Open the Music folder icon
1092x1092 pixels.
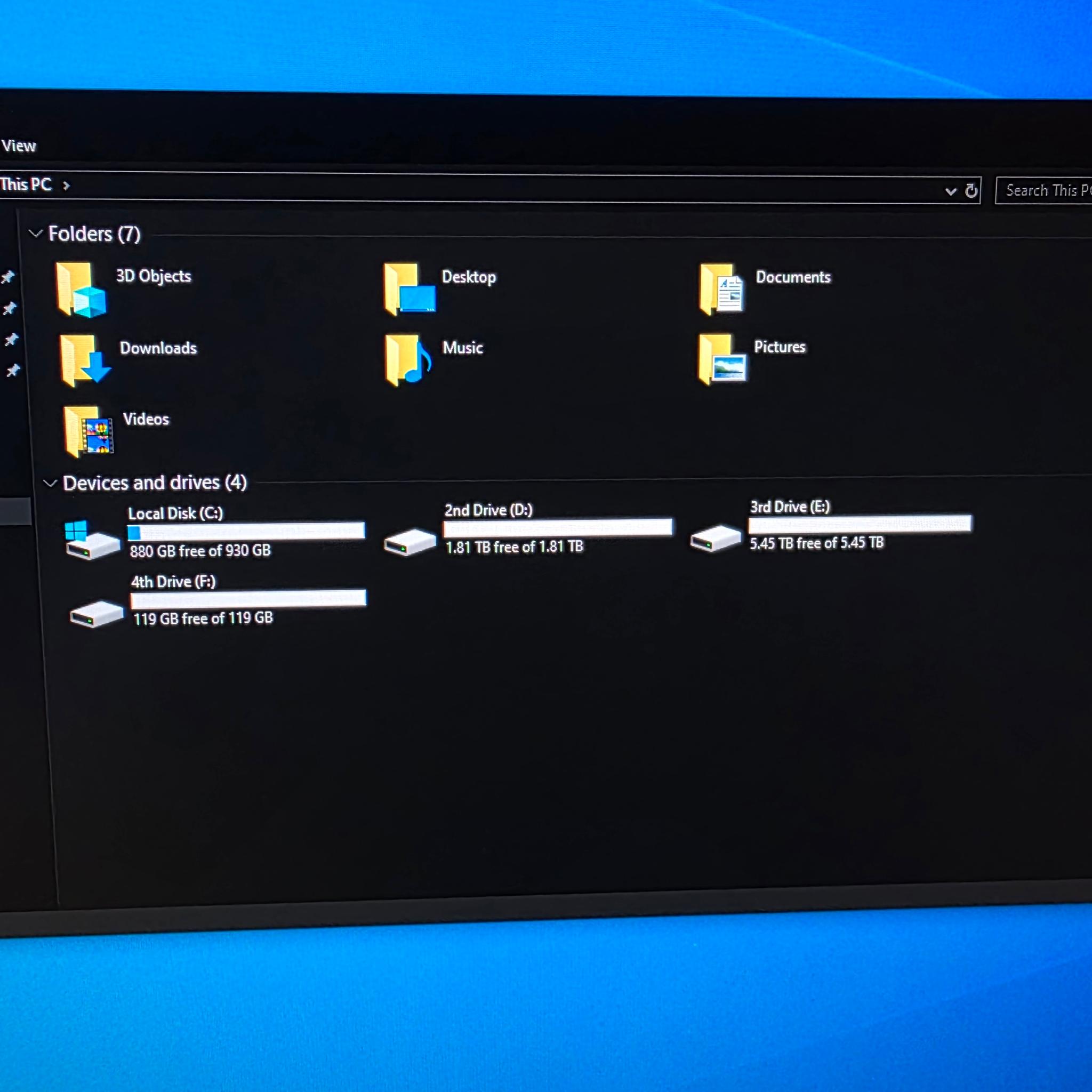click(408, 360)
